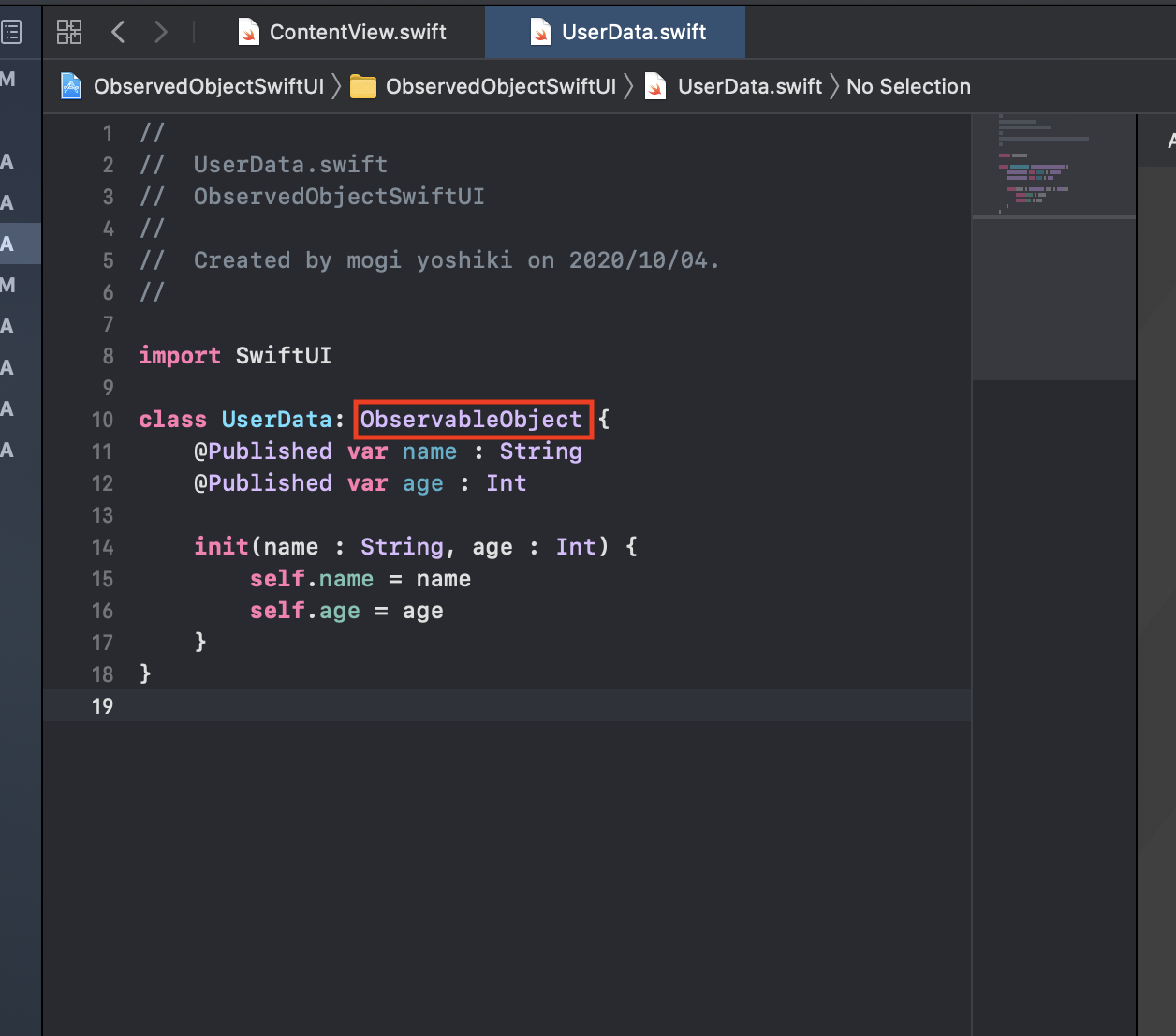This screenshot has height=1036, width=1176.
Task: Click the yellow folder icon in breadcrumb
Action: (x=362, y=87)
